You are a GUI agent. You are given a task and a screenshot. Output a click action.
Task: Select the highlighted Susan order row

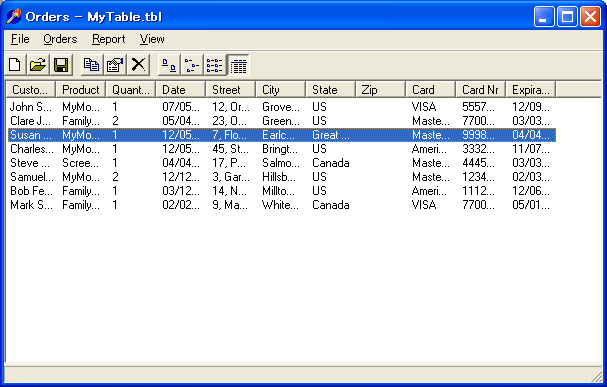[x=281, y=135]
